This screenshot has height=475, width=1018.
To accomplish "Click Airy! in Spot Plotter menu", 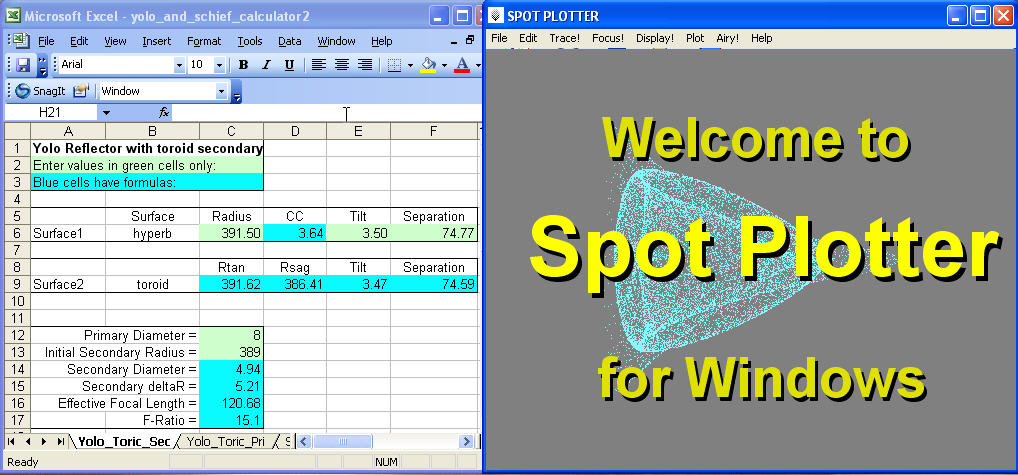I will [728, 38].
